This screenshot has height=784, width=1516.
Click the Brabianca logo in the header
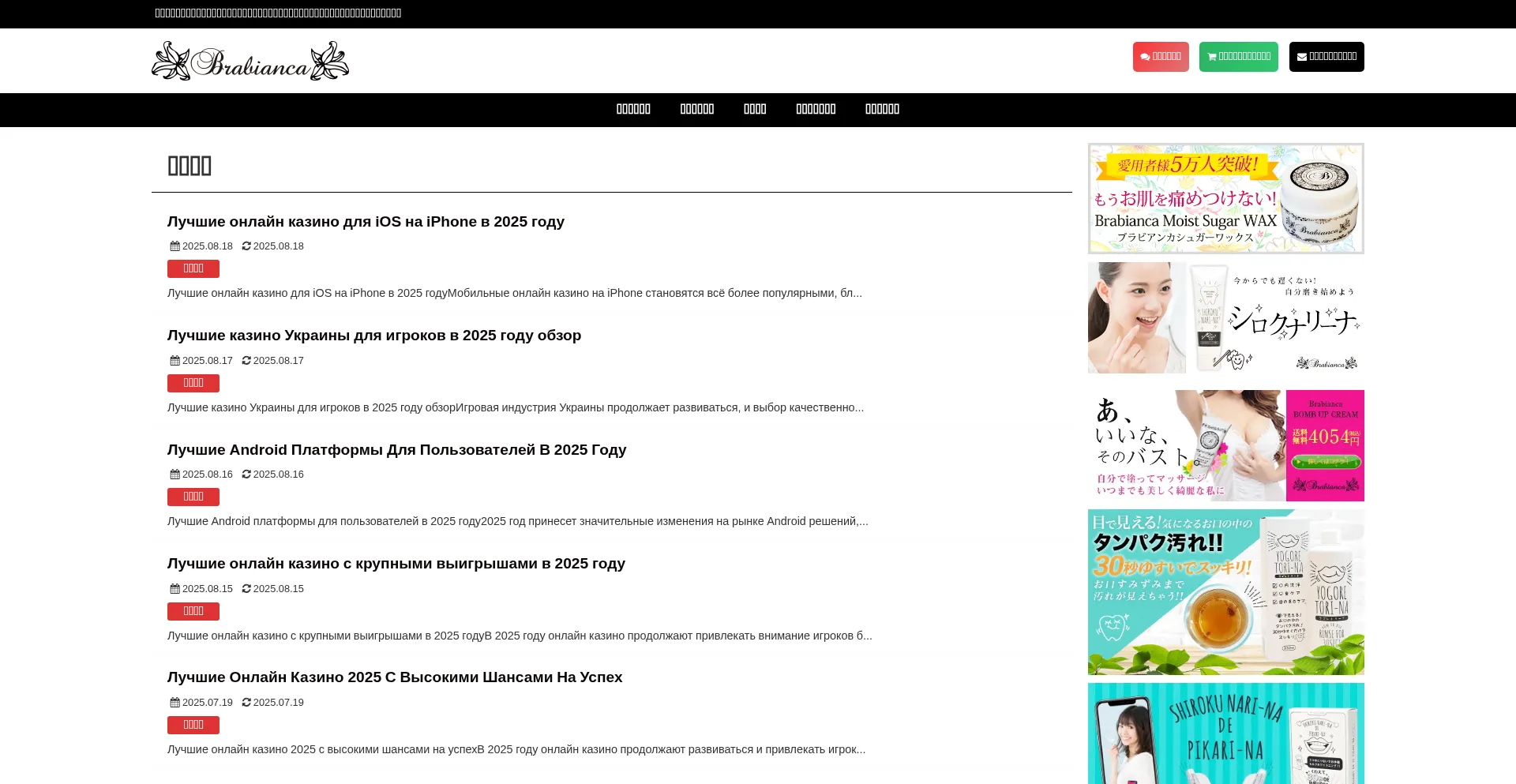(x=250, y=61)
